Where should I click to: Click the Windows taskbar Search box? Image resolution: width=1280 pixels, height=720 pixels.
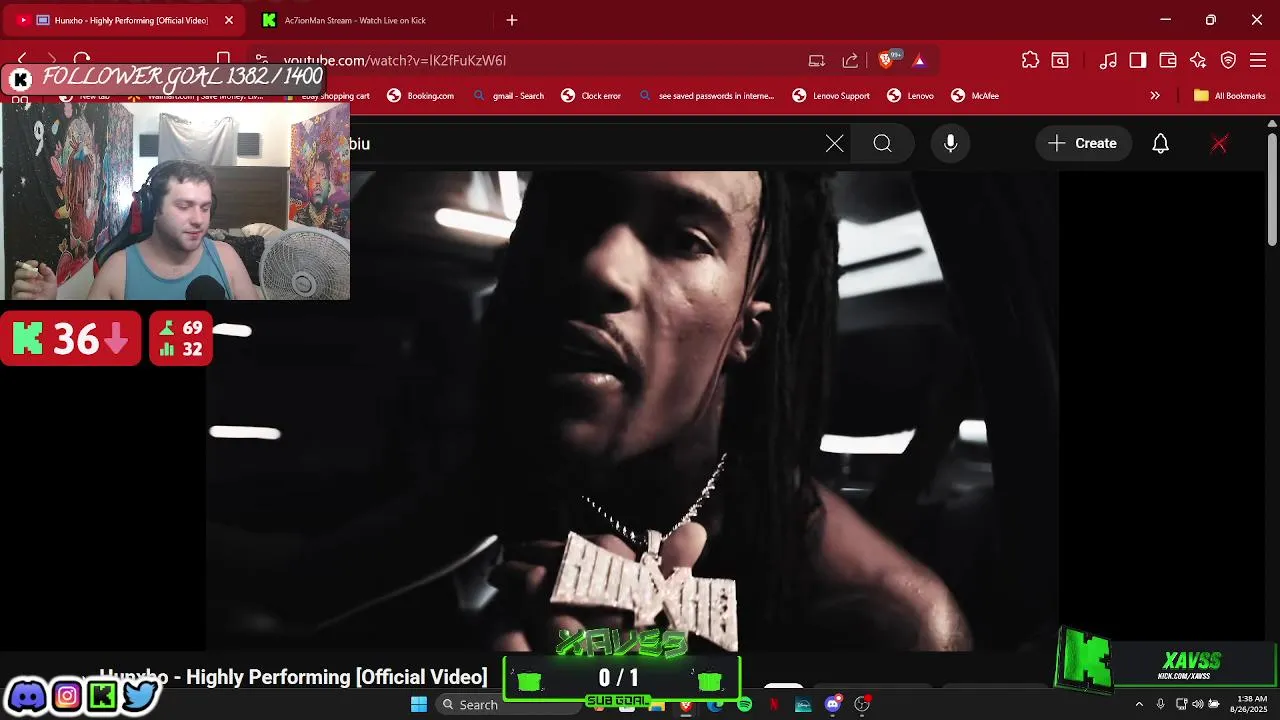click(x=510, y=704)
